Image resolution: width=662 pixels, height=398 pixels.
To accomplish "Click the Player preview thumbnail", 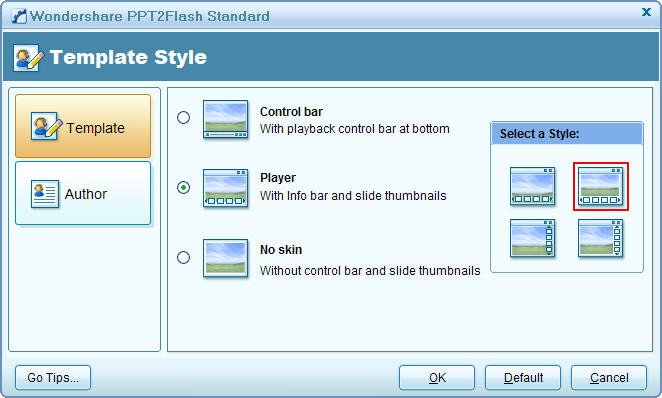I will tap(225, 188).
